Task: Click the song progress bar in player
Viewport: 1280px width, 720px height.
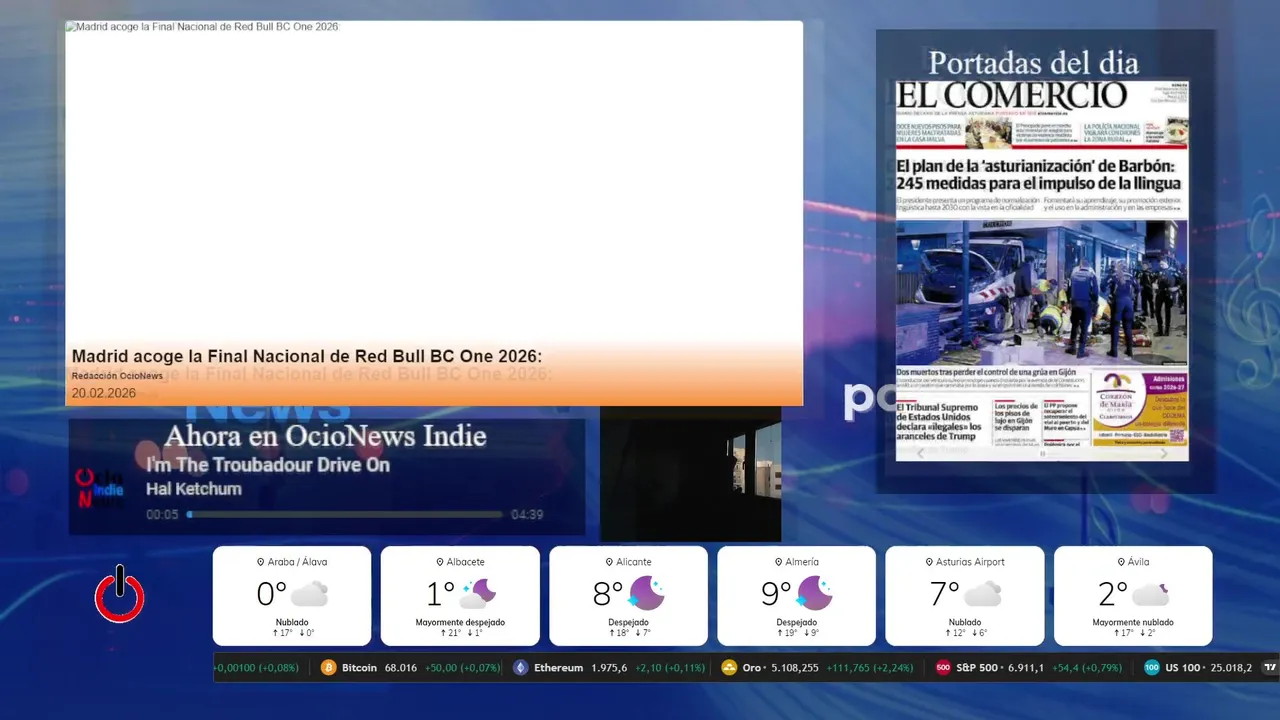Action: tap(345, 515)
